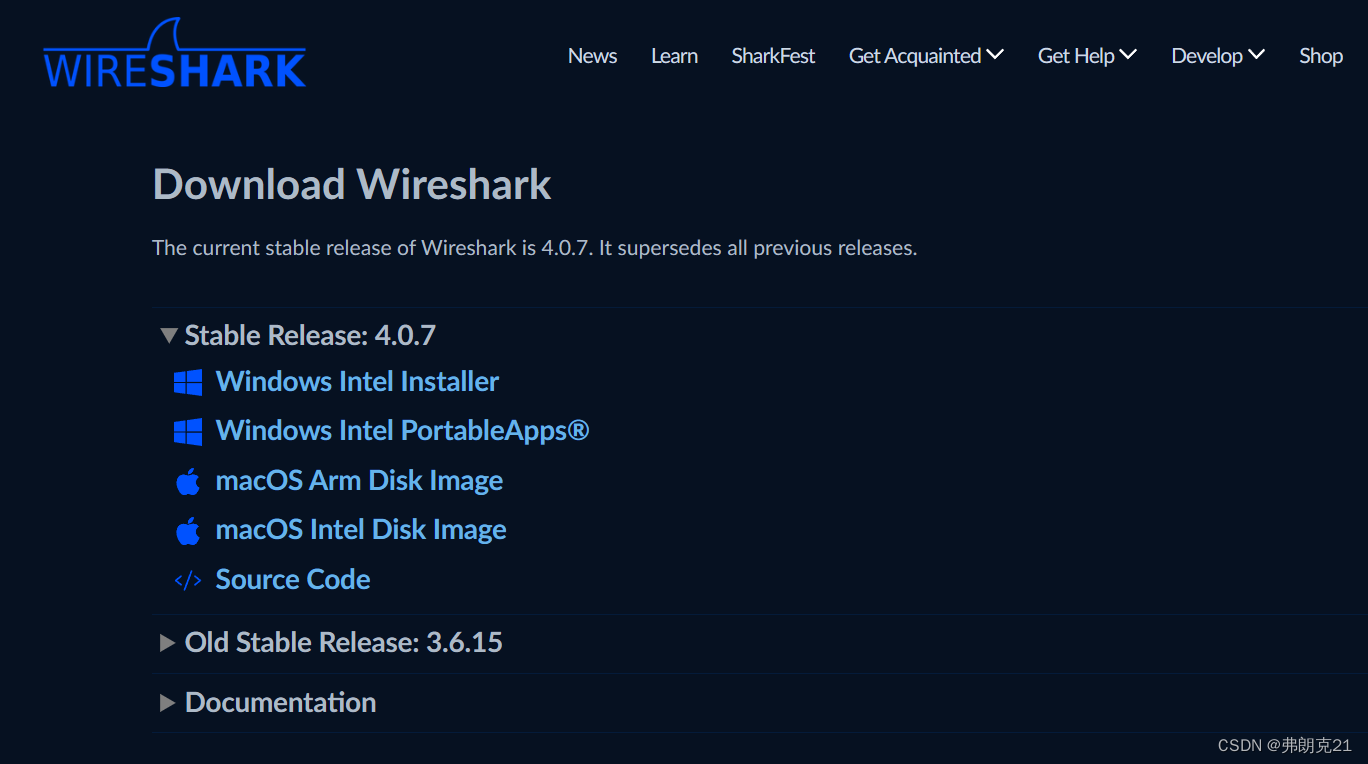Visit the Shop page
This screenshot has height=764, width=1368.
[1320, 56]
